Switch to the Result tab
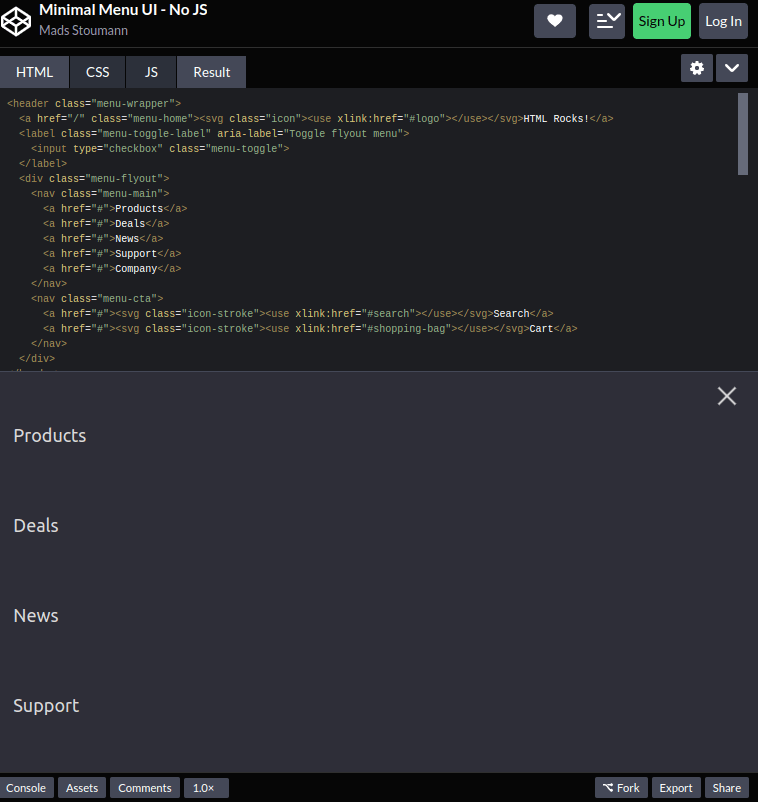Image resolution: width=758 pixels, height=802 pixels. click(x=211, y=72)
